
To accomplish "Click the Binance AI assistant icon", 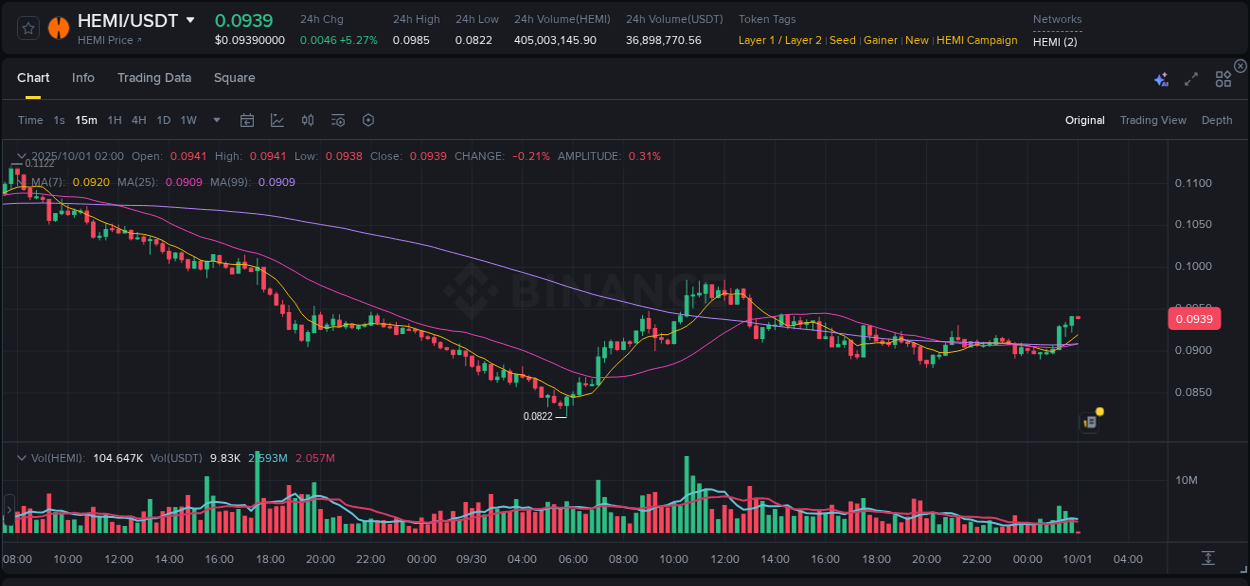I will click(x=1161, y=78).
